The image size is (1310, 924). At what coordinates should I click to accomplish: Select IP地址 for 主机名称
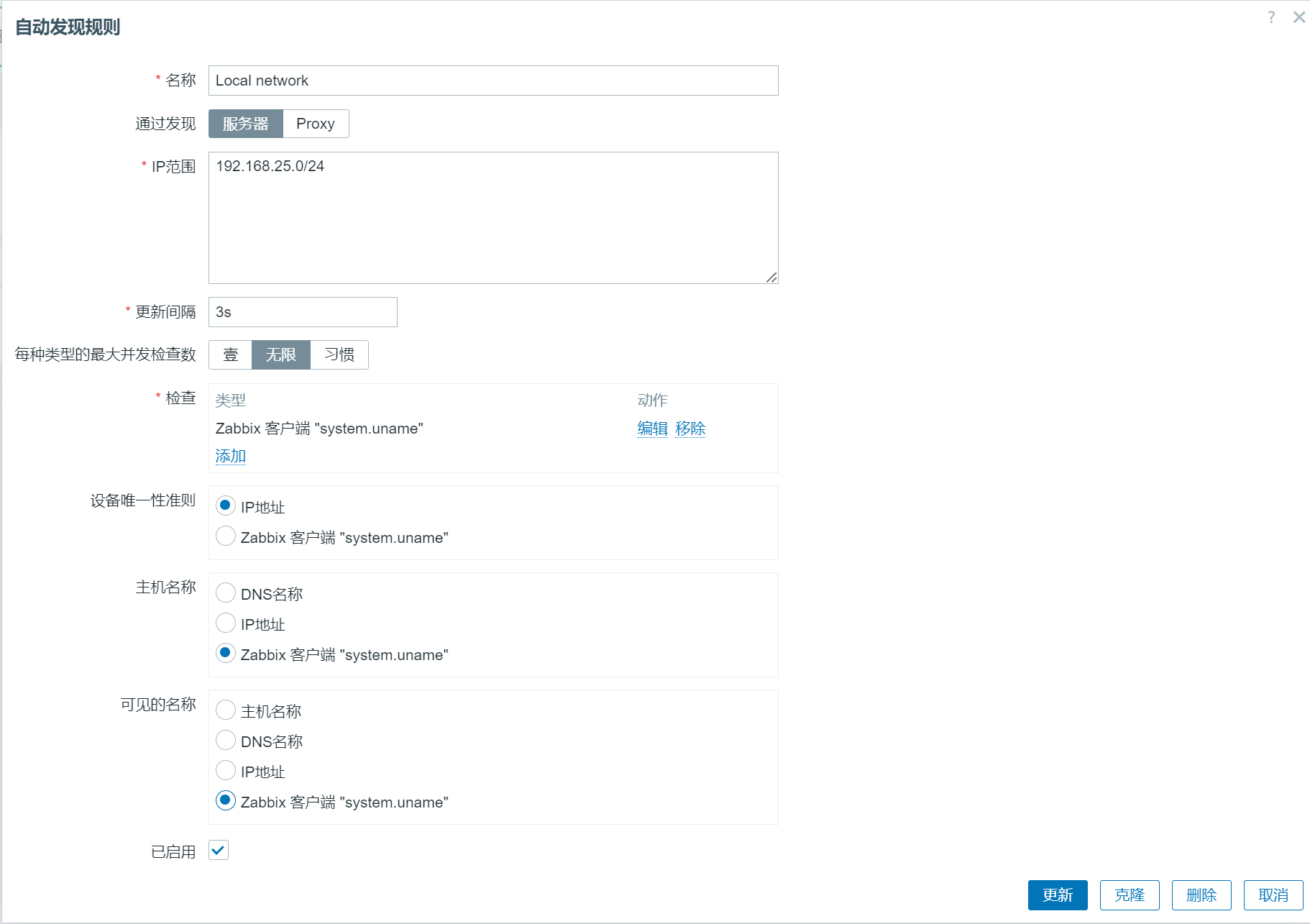226,623
